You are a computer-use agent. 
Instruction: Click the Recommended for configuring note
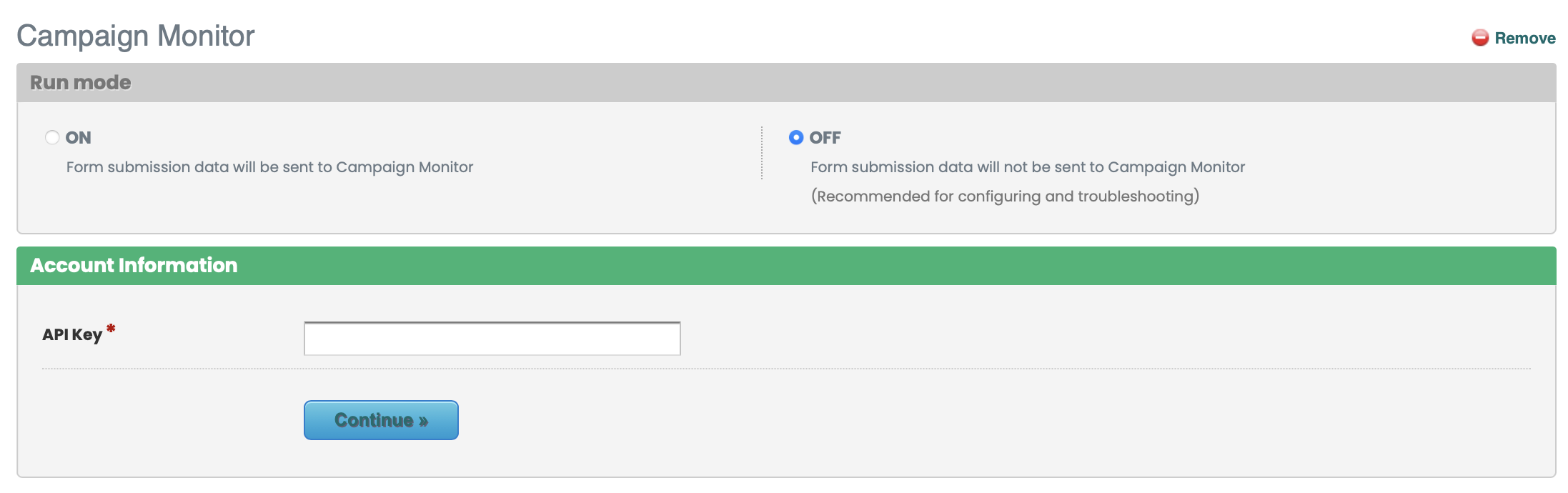point(1004,196)
